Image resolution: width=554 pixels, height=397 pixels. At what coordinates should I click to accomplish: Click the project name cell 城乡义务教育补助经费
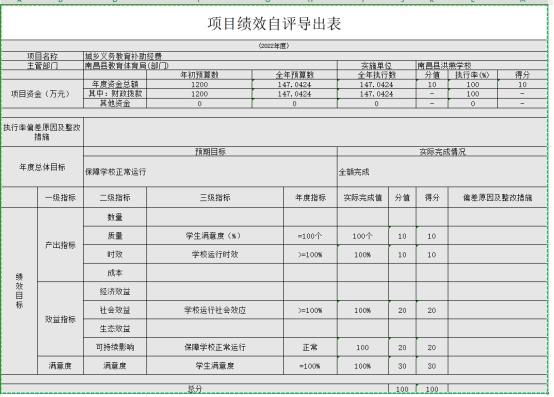(316, 56)
